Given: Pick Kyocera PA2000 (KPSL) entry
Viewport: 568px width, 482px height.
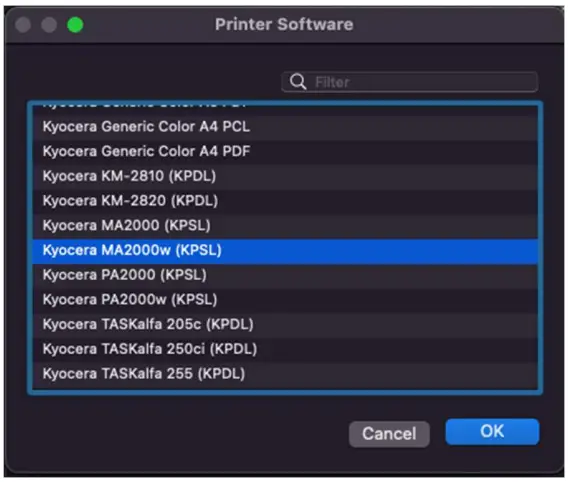Looking at the screenshot, I should (285, 275).
